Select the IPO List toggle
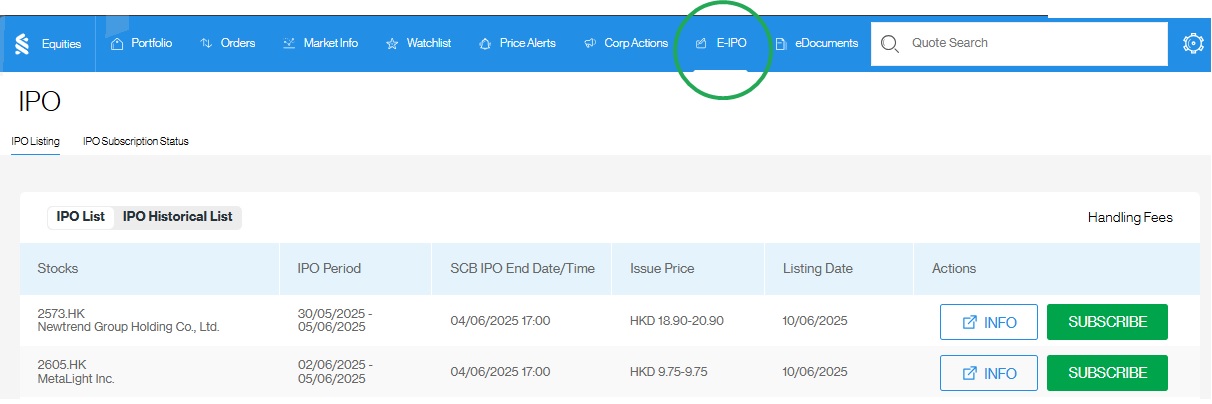The image size is (1212, 404). (81, 216)
